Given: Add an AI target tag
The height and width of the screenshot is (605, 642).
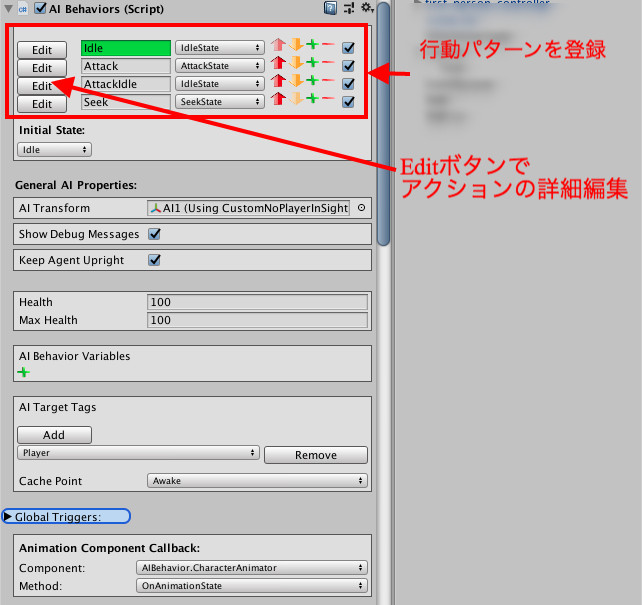Looking at the screenshot, I should point(54,435).
